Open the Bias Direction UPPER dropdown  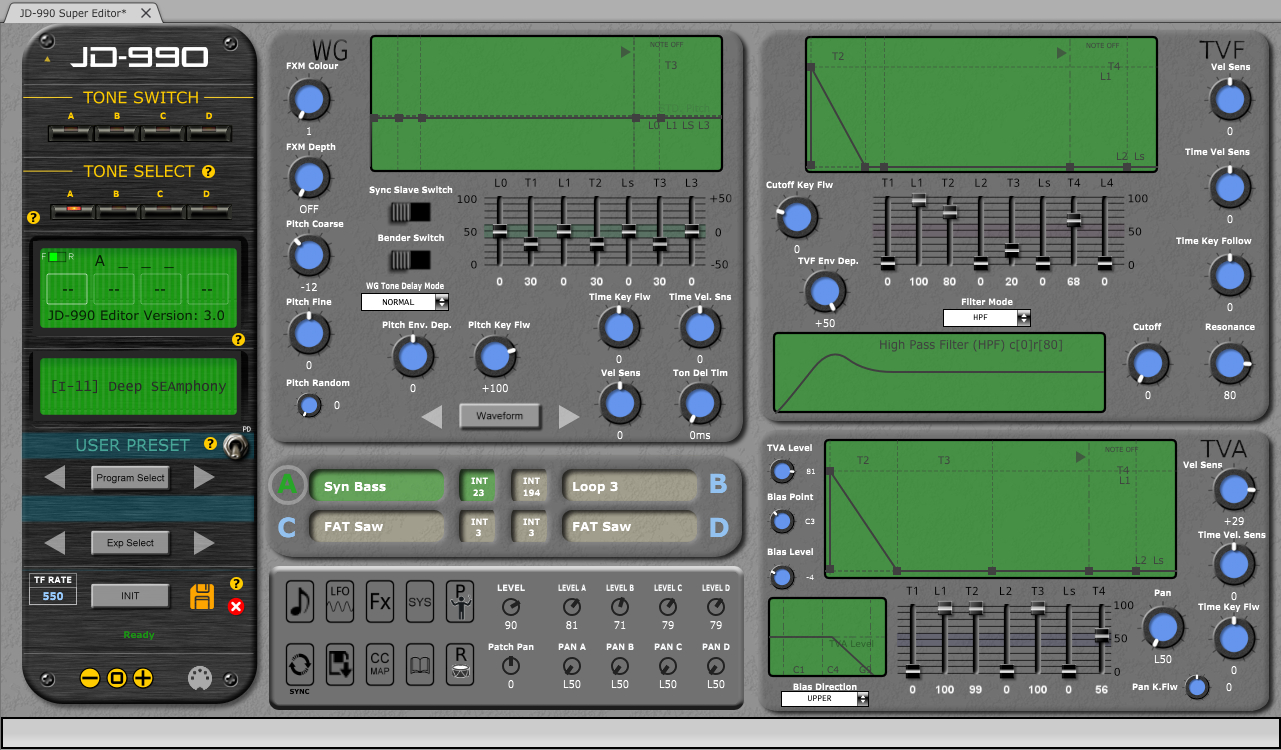pyautogui.click(x=825, y=699)
